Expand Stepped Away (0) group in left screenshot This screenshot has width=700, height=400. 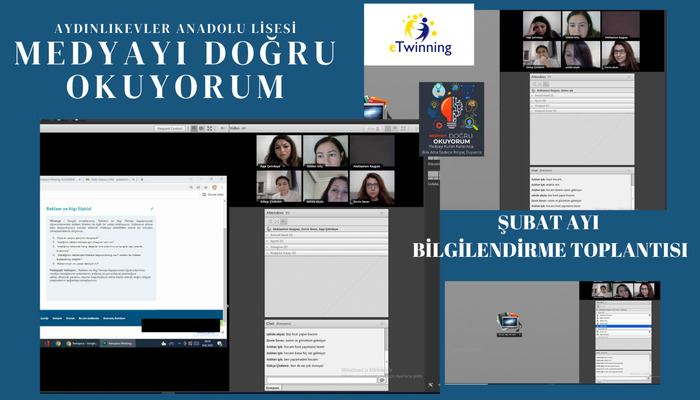click(326, 253)
